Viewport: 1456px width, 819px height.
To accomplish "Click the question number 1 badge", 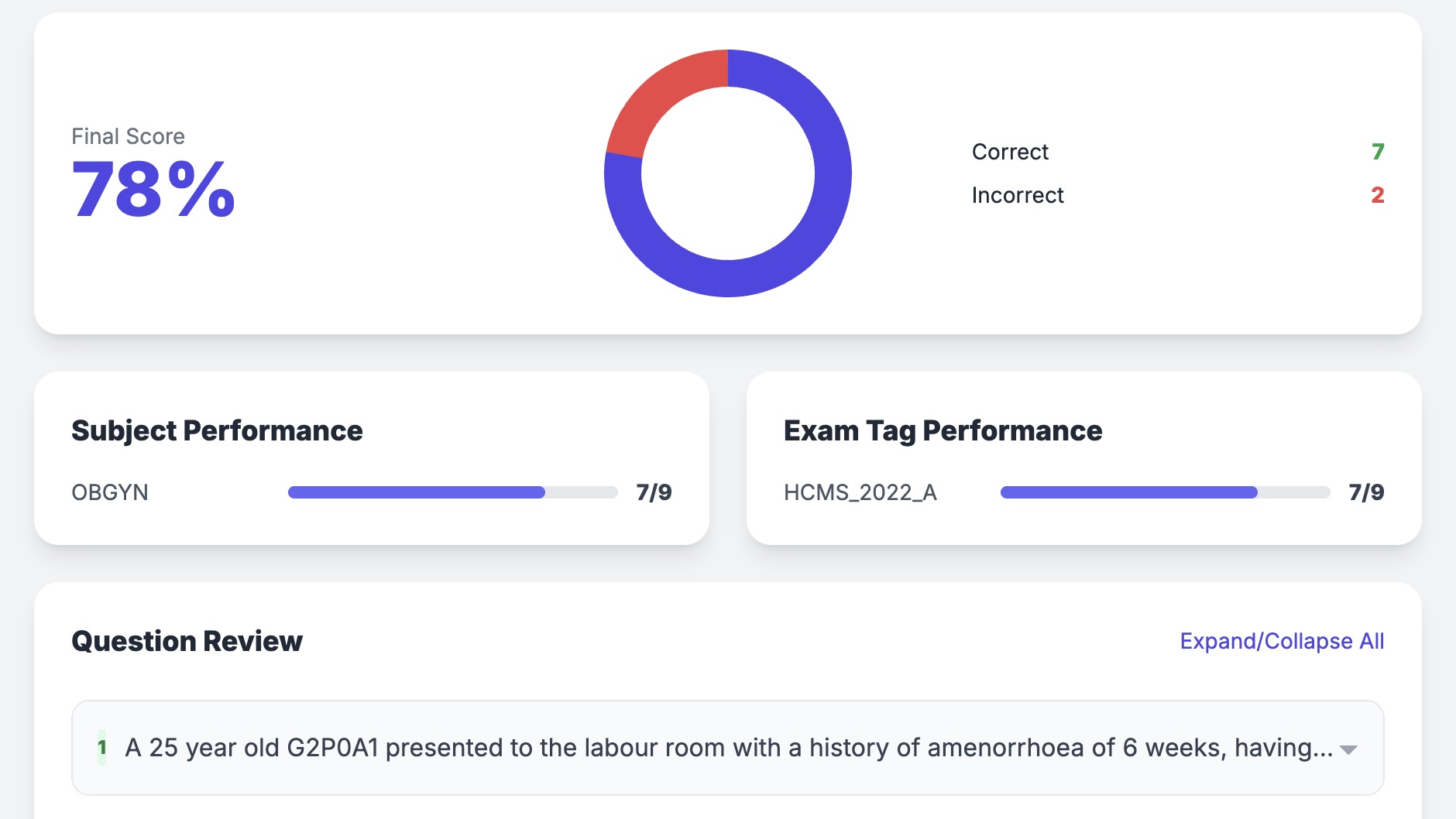I will point(101,748).
